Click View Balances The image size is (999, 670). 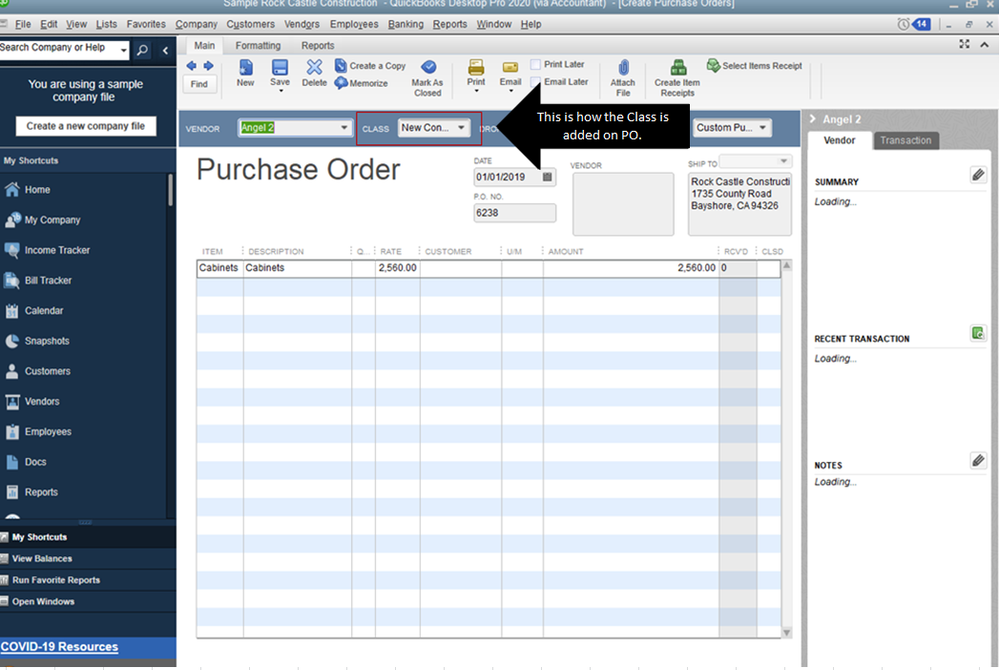[42, 559]
